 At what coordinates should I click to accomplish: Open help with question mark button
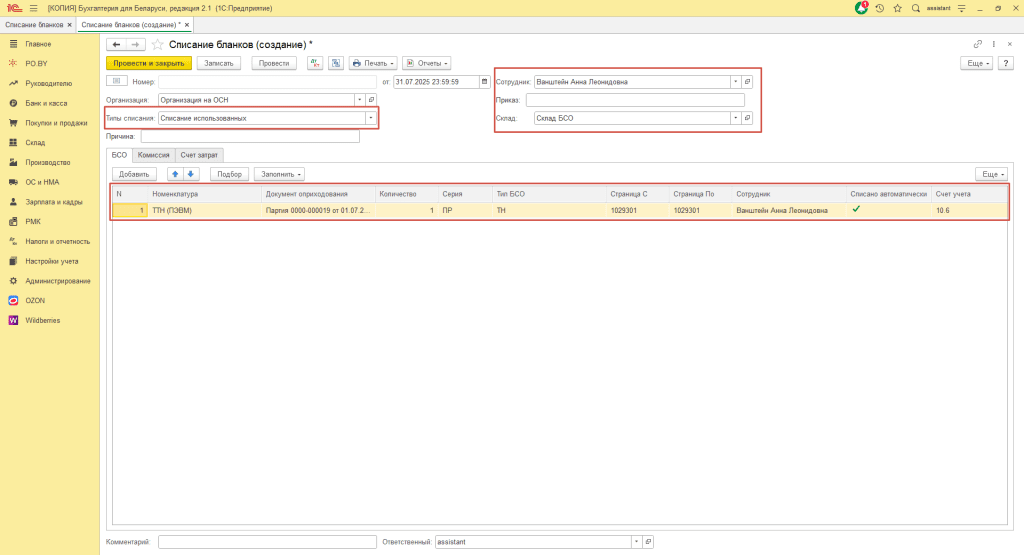tap(1006, 63)
